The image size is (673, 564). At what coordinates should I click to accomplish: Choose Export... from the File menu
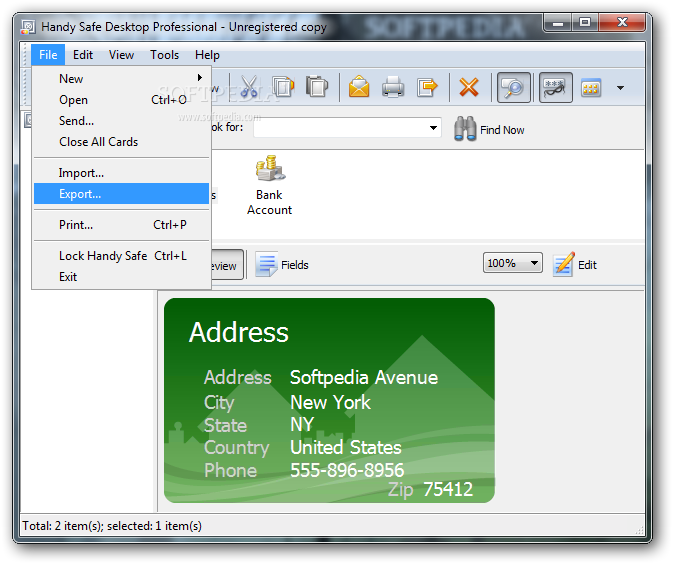[121, 194]
